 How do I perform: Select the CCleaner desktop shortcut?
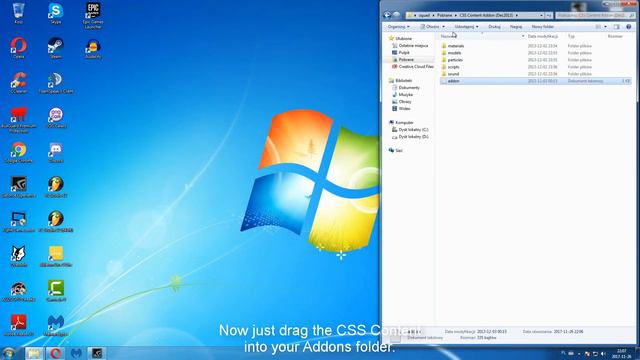tap(18, 82)
